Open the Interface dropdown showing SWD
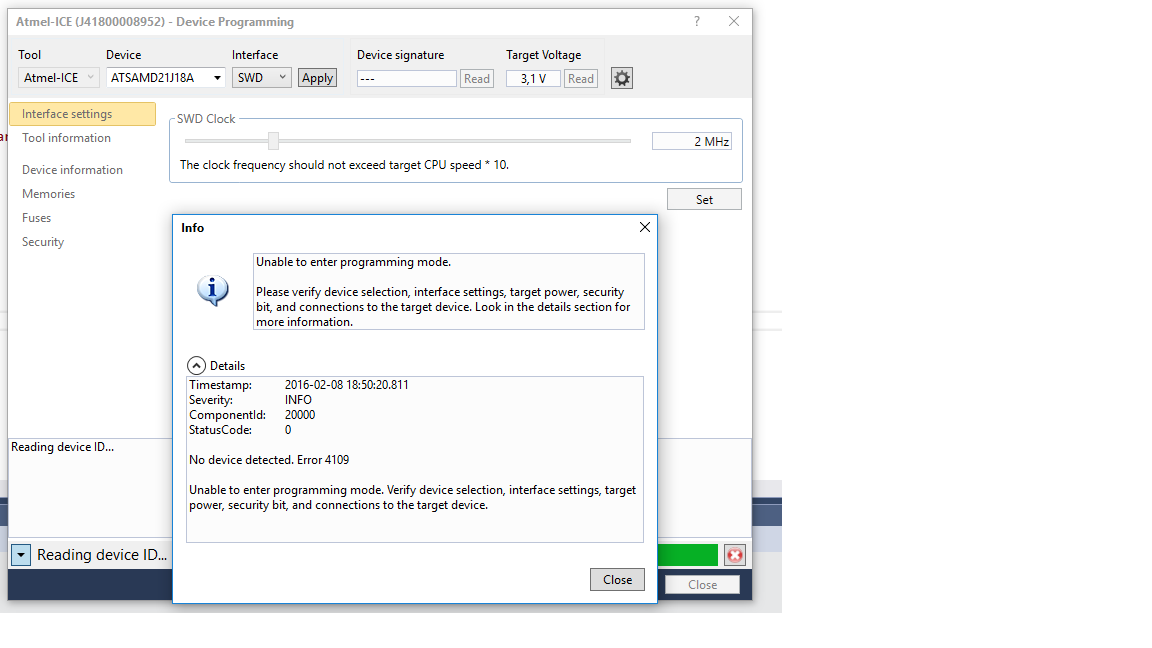This screenshot has height=648, width=1152. 262,77
